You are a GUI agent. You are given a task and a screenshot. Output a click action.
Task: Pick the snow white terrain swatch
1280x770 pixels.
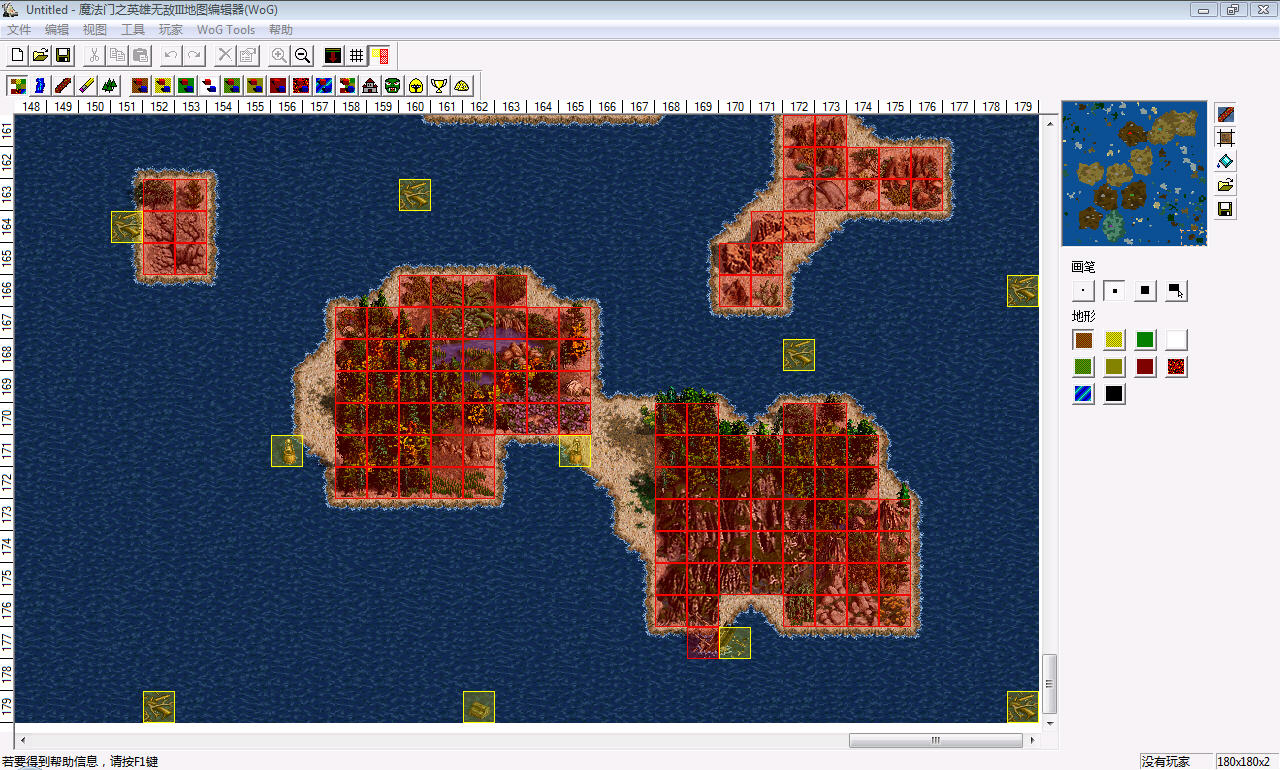(1176, 340)
